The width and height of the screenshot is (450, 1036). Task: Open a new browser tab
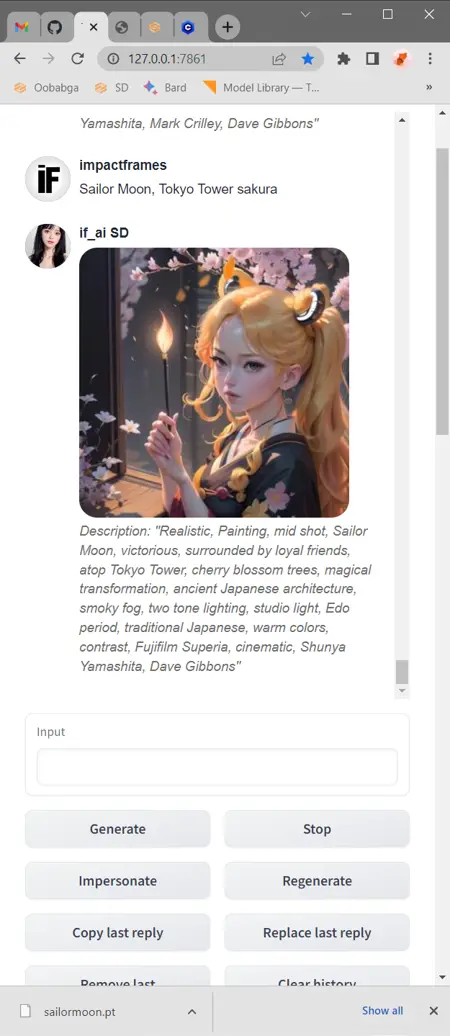227,27
